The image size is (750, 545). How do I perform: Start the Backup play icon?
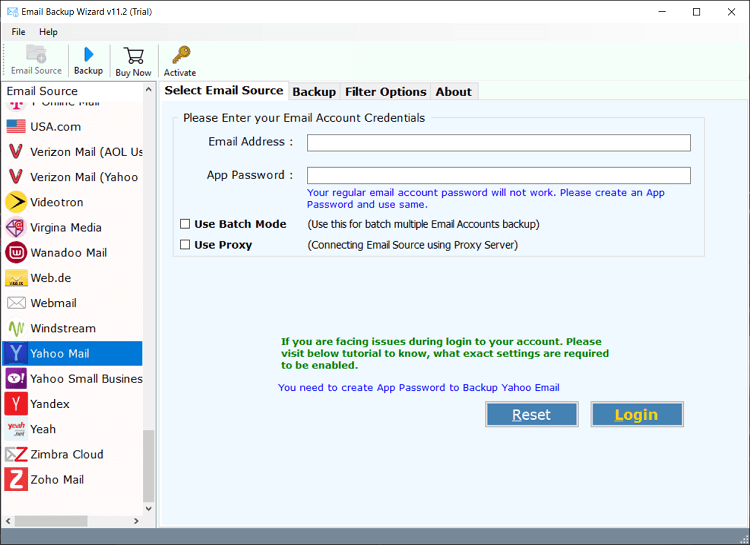(88, 55)
